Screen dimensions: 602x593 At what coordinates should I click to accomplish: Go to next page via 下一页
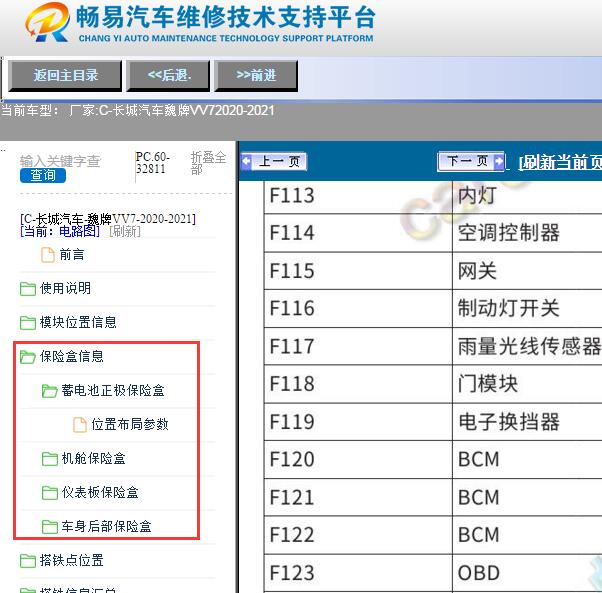click(471, 161)
